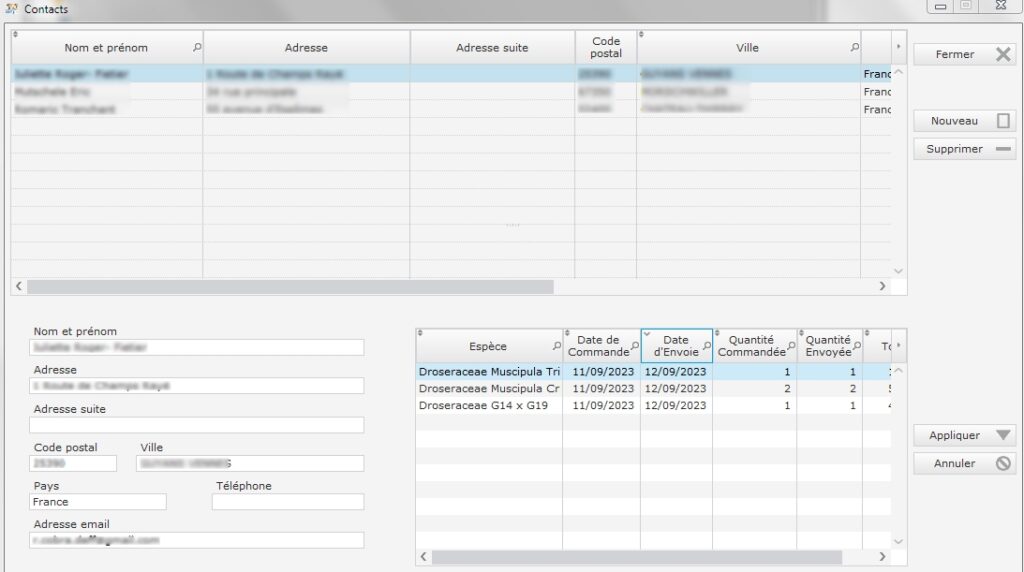This screenshot has width=1024, height=572.
Task: Click the Nom et prénom input field
Action: coord(197,347)
